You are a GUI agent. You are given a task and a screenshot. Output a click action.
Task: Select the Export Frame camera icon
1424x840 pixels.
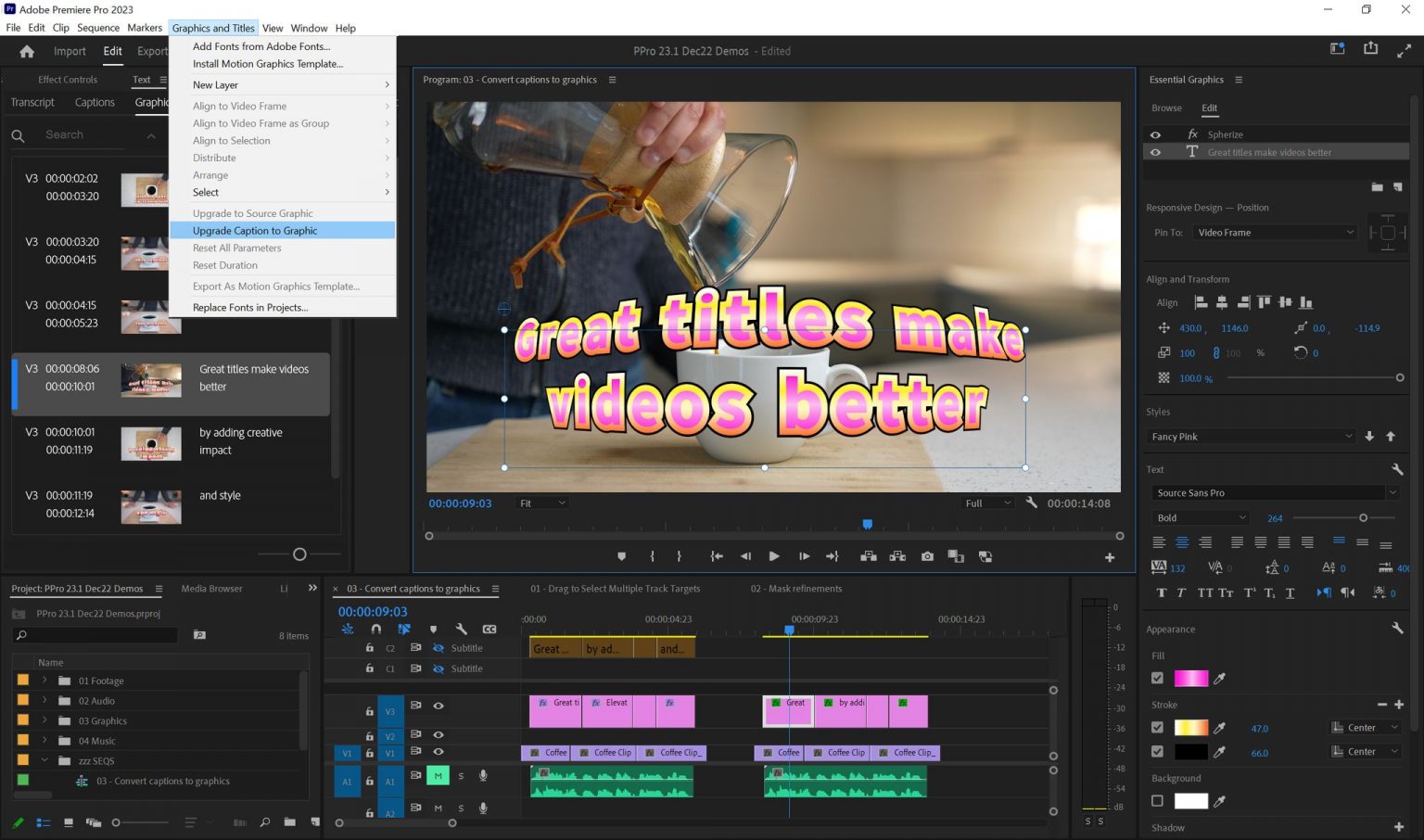(927, 556)
